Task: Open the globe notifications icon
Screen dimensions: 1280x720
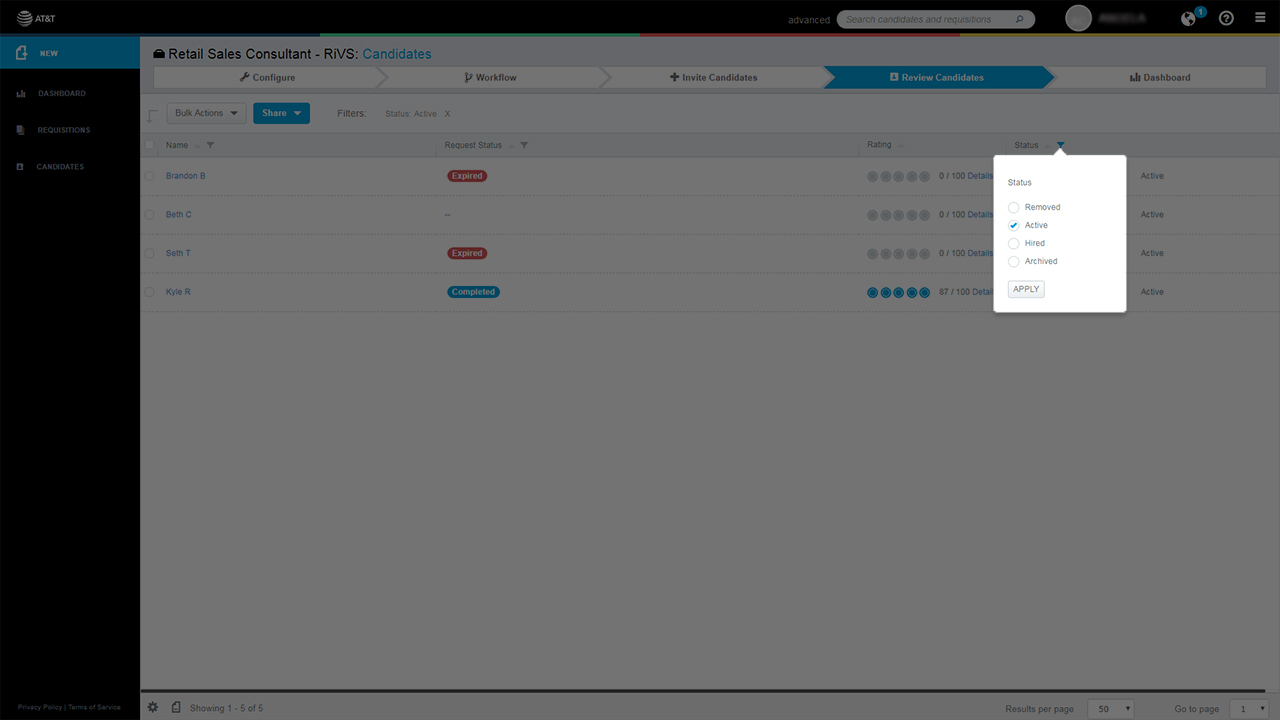Action: point(1188,18)
